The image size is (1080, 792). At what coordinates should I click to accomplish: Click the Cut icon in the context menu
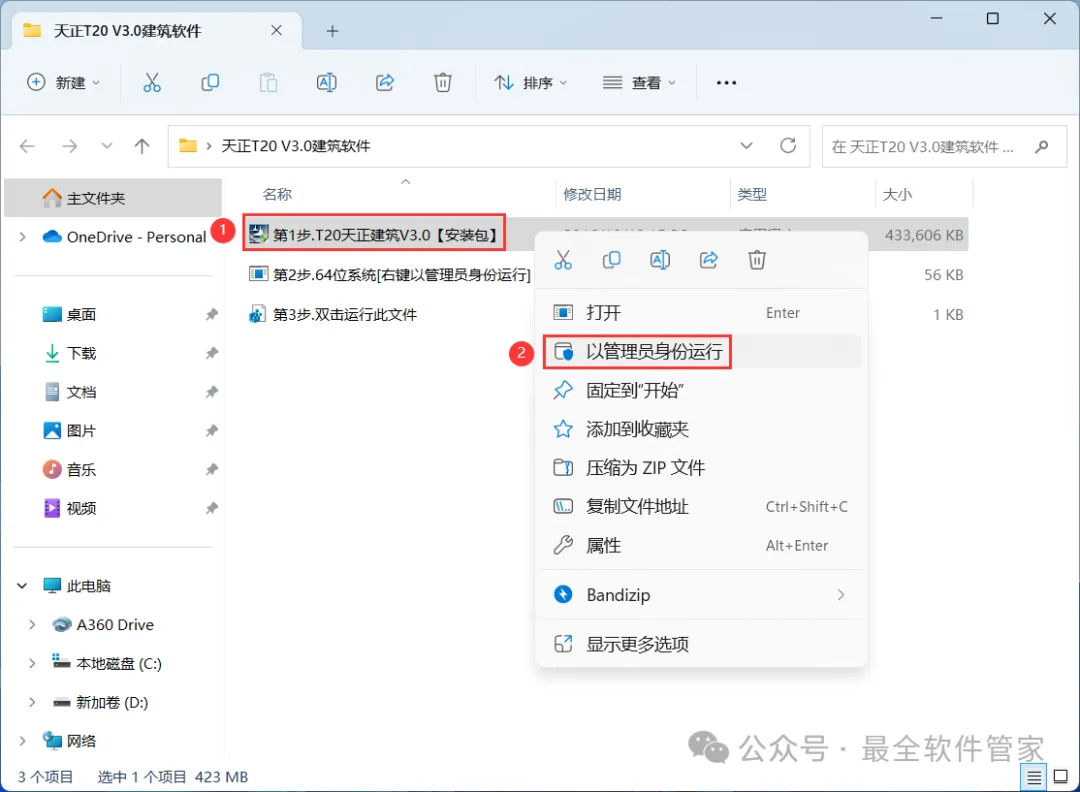pyautogui.click(x=563, y=260)
